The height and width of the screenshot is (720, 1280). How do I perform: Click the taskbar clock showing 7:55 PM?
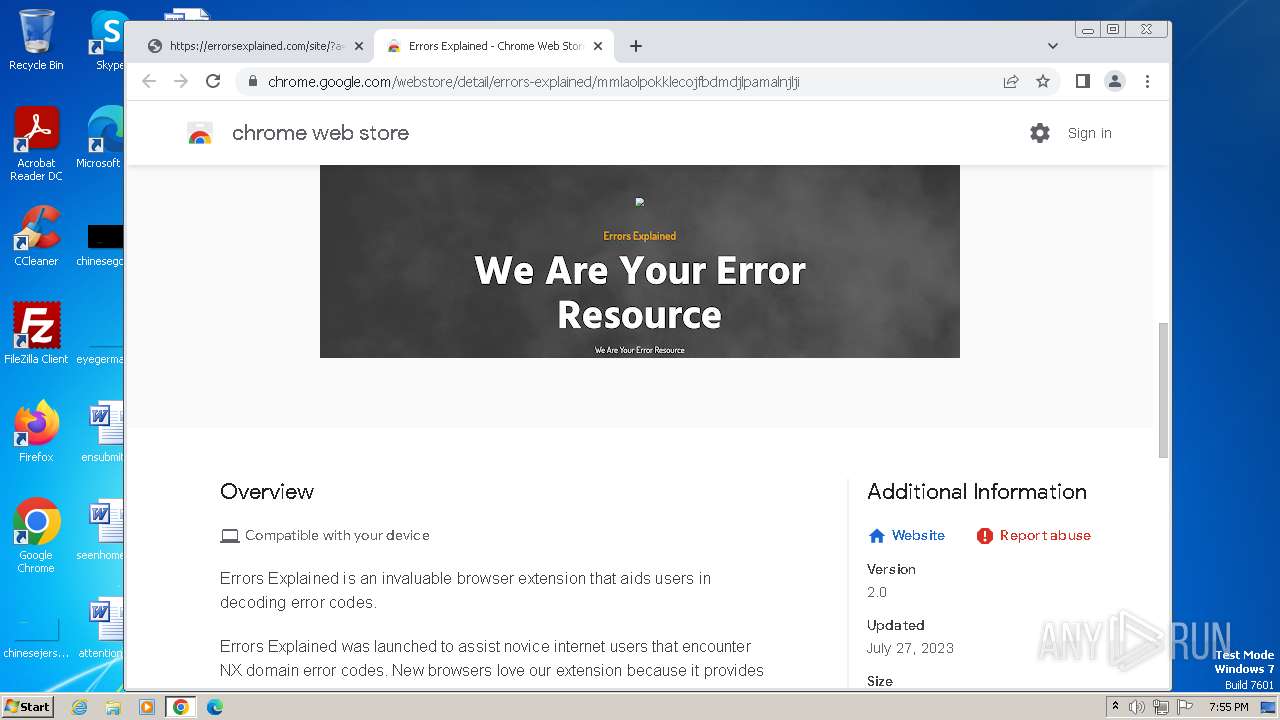click(x=1228, y=707)
